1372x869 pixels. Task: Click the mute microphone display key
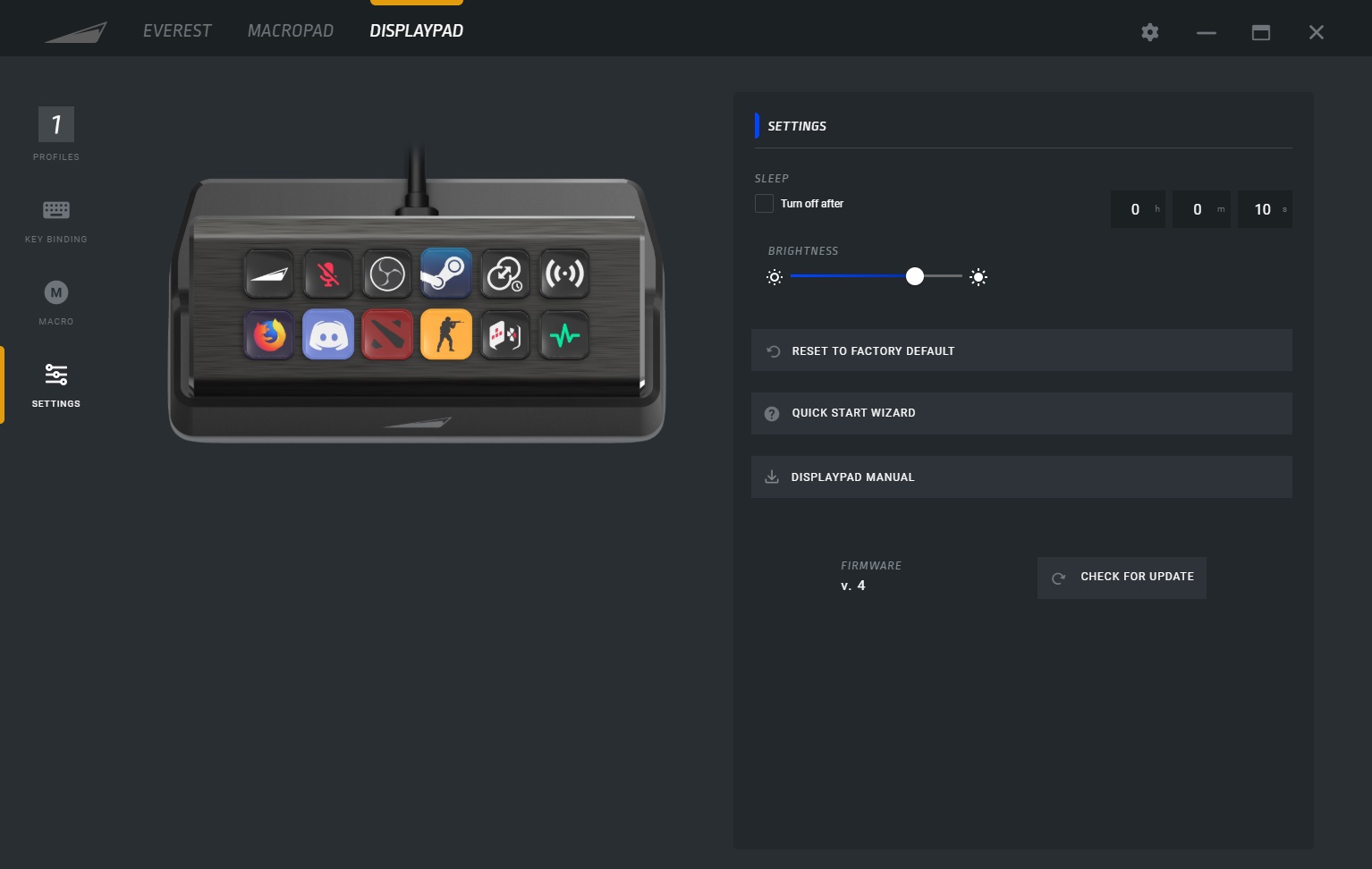click(x=328, y=274)
